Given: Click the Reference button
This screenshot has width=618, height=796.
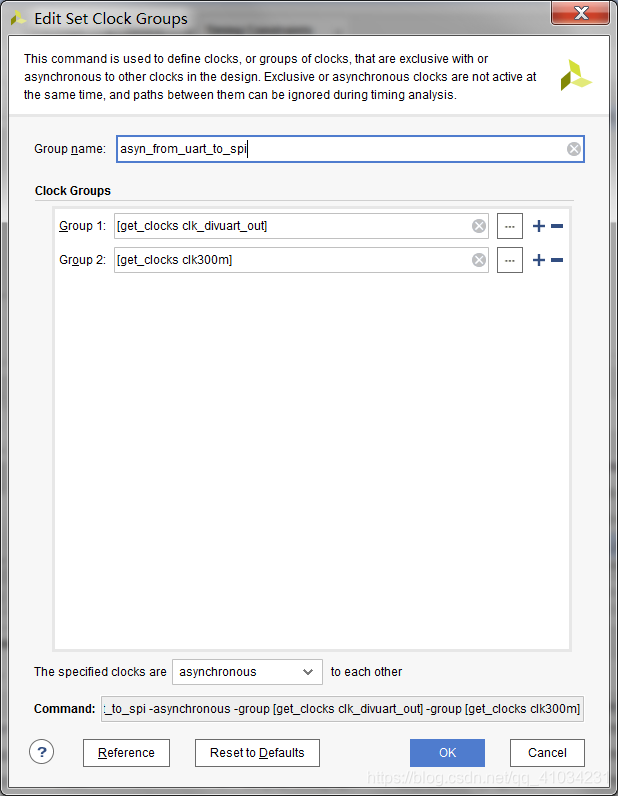Looking at the screenshot, I should click(126, 752).
